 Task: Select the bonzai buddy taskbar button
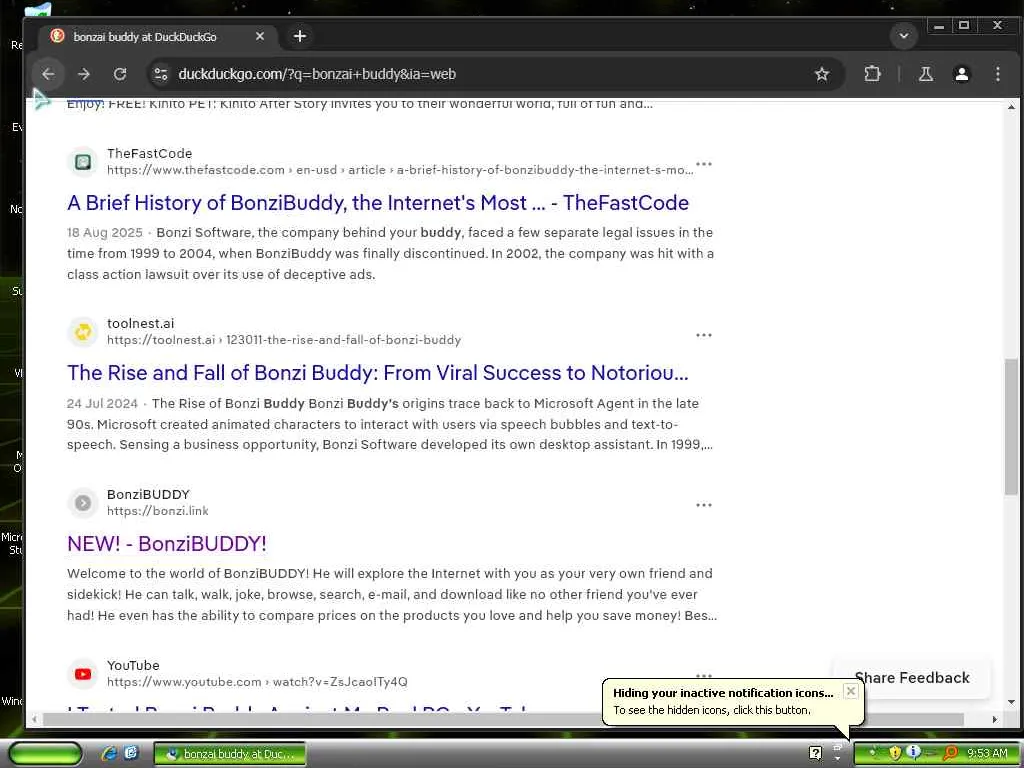click(230, 754)
